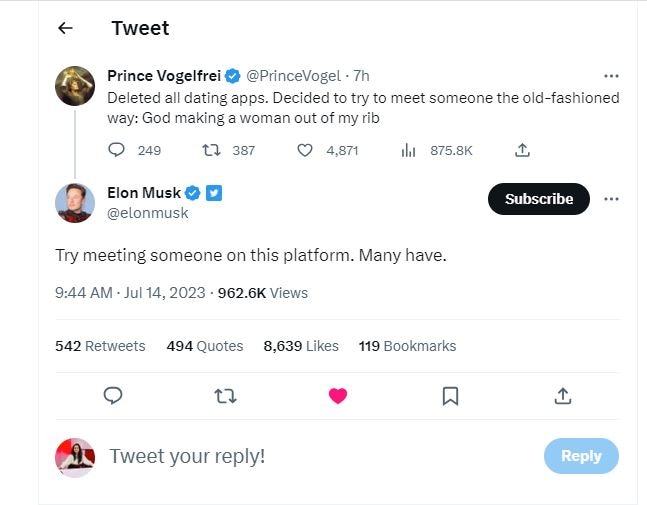Open Elon Musk's profile picture

tap(75, 203)
